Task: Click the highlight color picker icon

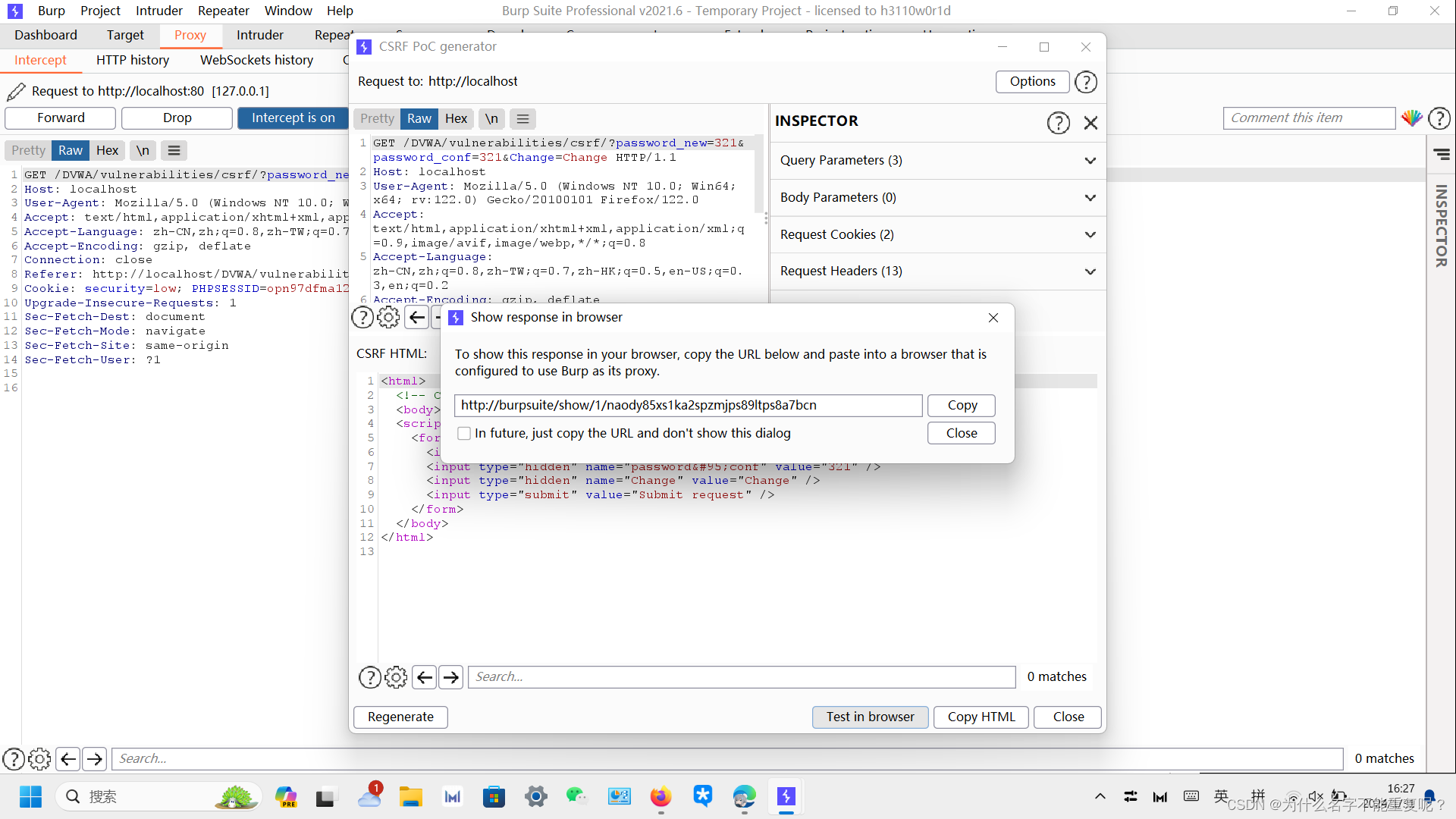Action: pyautogui.click(x=1411, y=118)
